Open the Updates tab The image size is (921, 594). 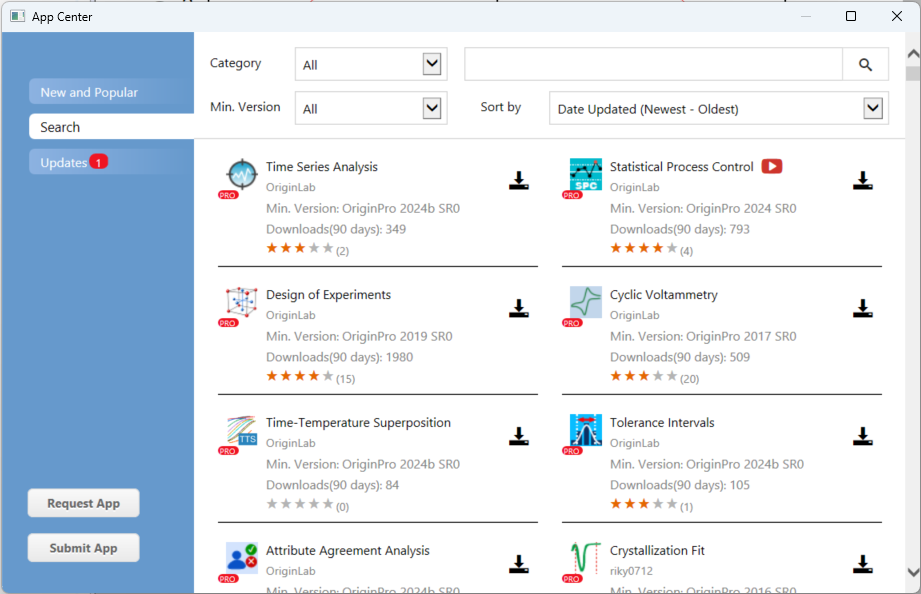coord(112,162)
